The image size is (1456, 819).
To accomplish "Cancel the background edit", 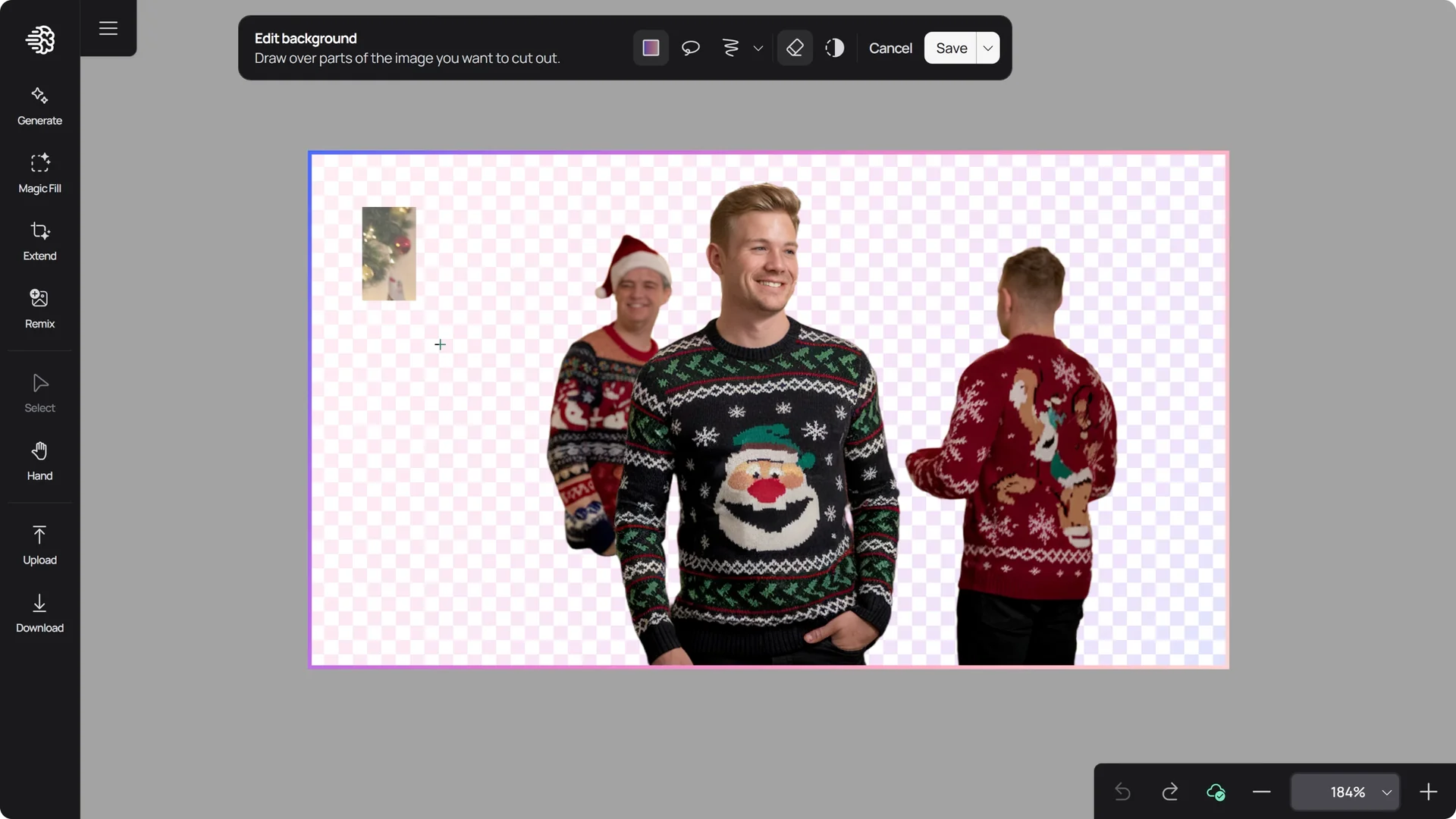I will 890,48.
